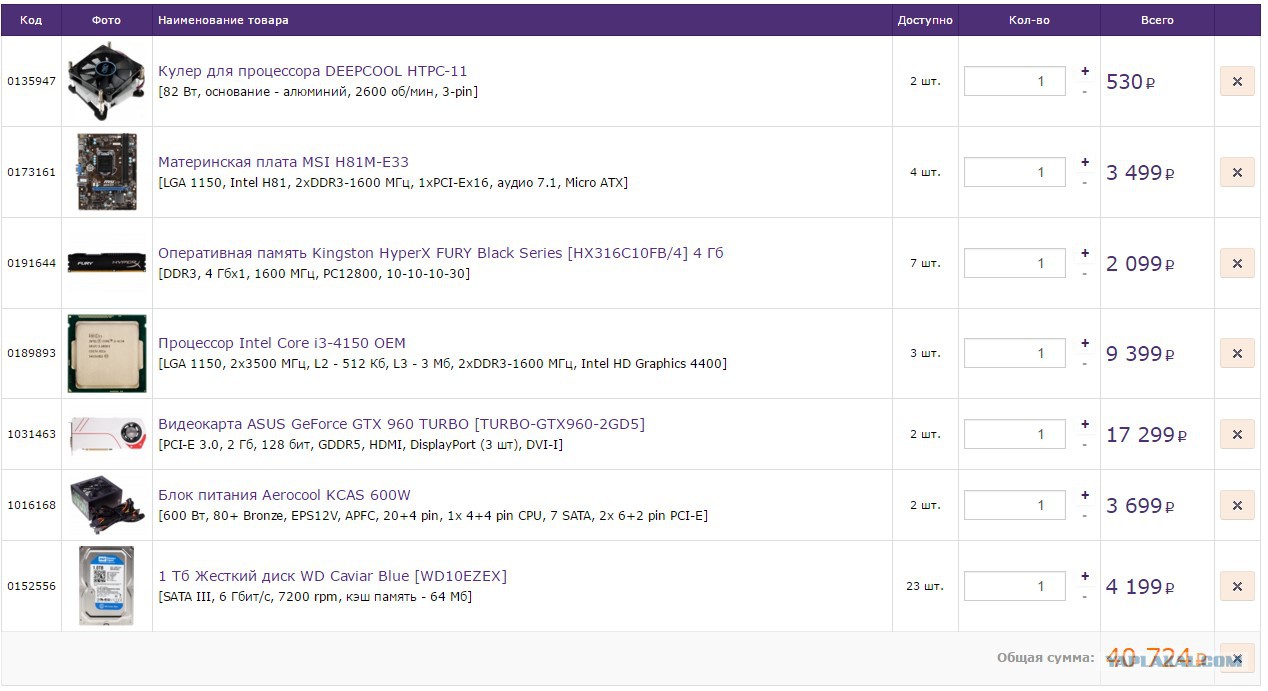Open Видеокарта ASUS GeForce GTX 960 link

[401, 424]
